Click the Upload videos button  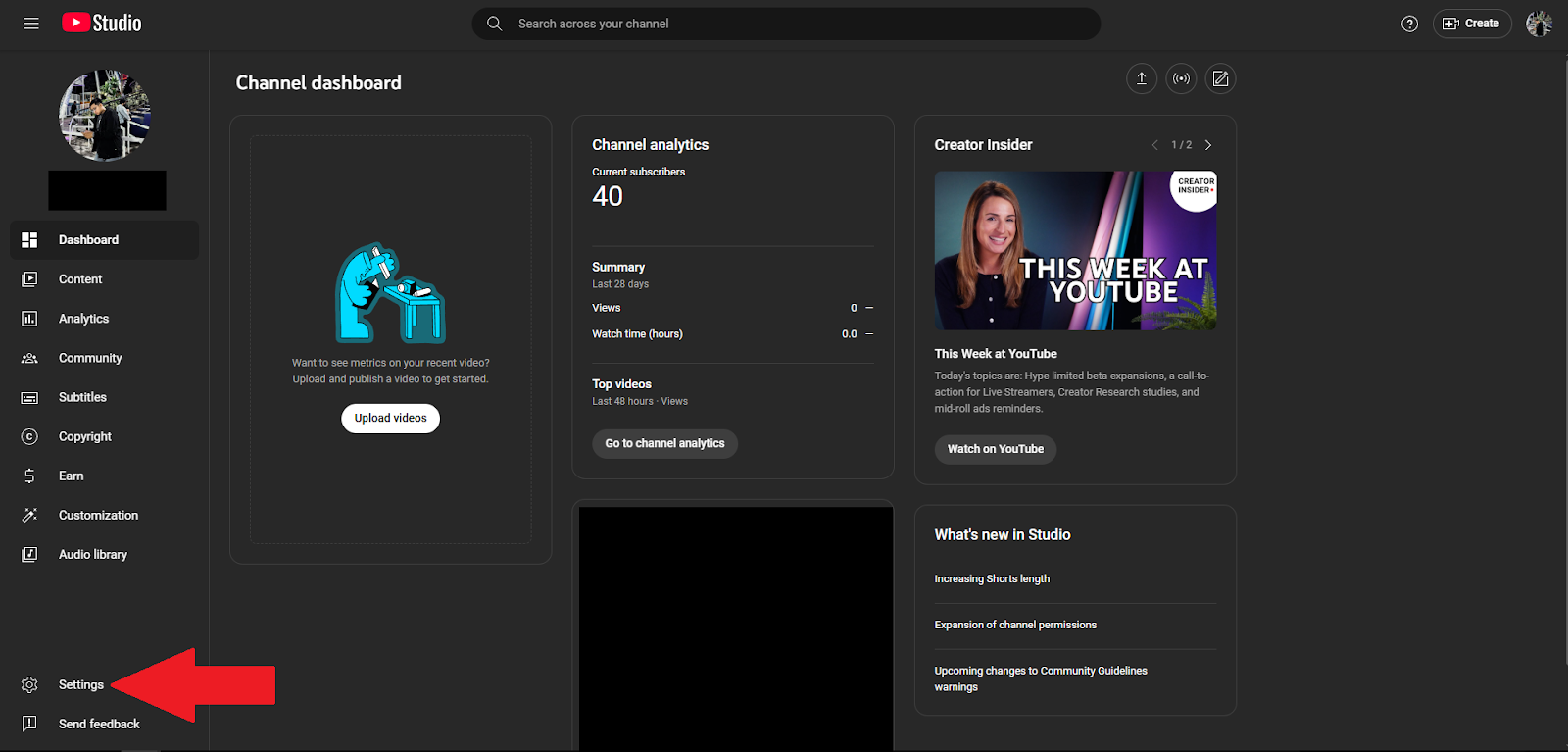(x=390, y=418)
